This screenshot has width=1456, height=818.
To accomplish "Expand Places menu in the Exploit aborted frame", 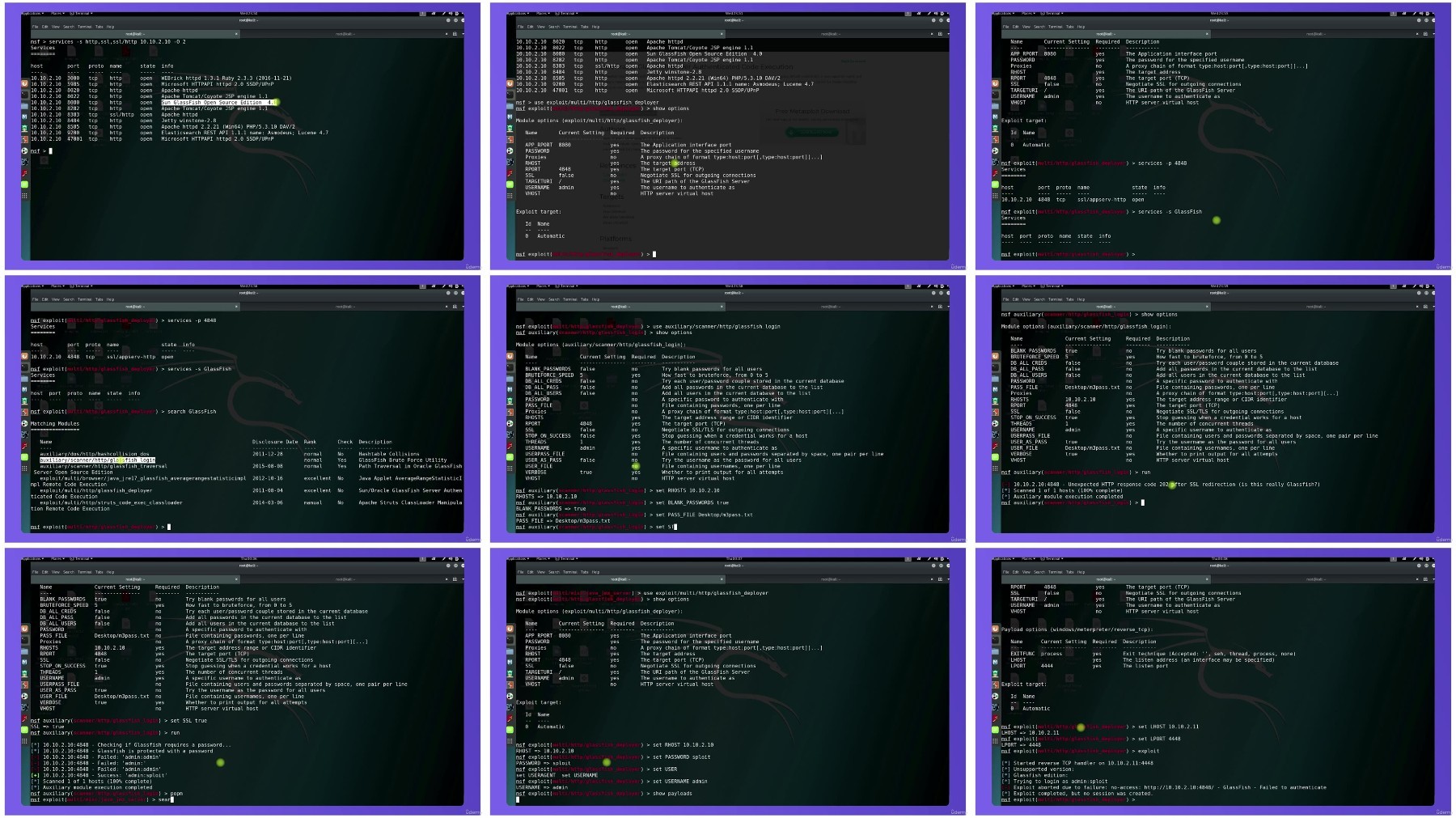I will 1028,559.
